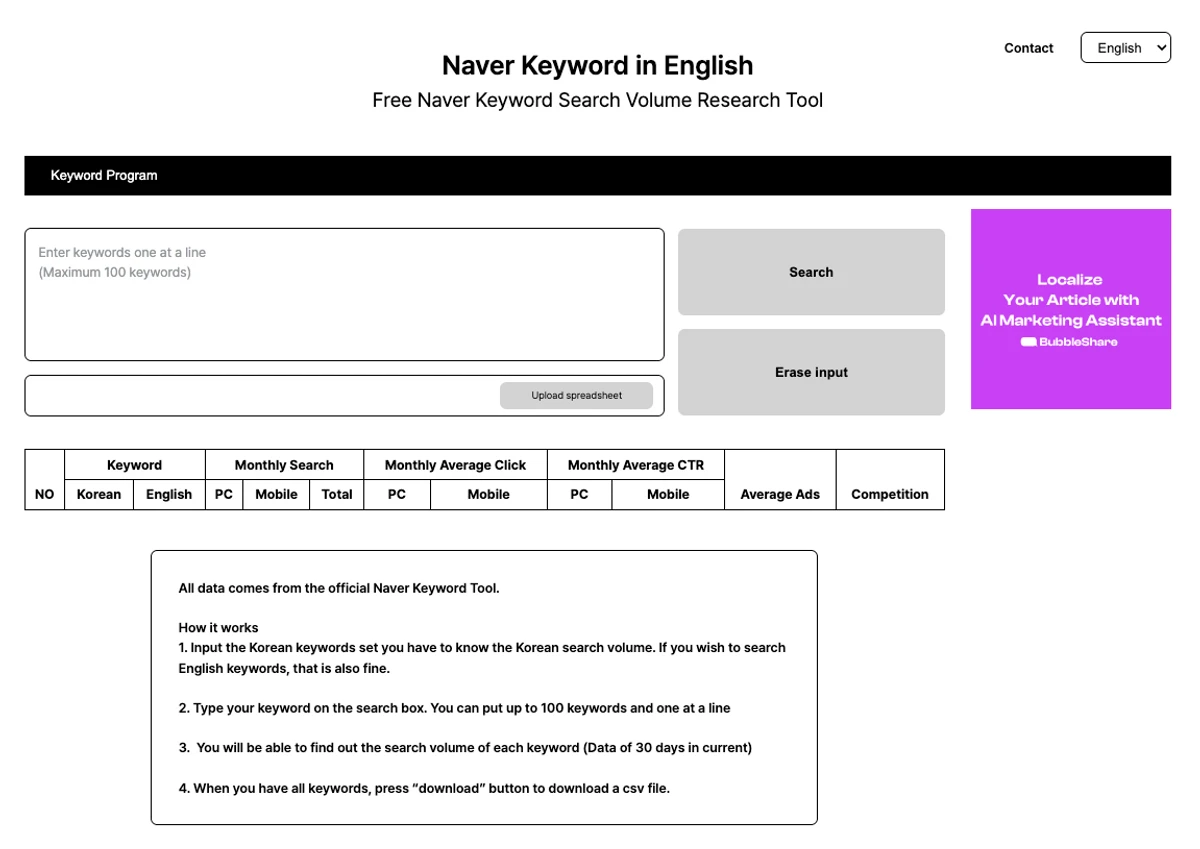Select the Keyword Program tab
Image resolution: width=1200 pixels, height=849 pixels.
tap(104, 175)
